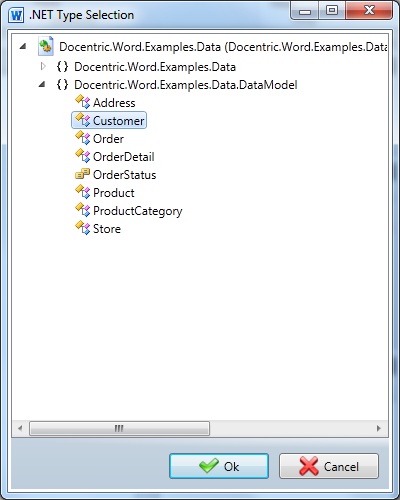Click the horizontal scrollbar thumb

[x=119, y=428]
